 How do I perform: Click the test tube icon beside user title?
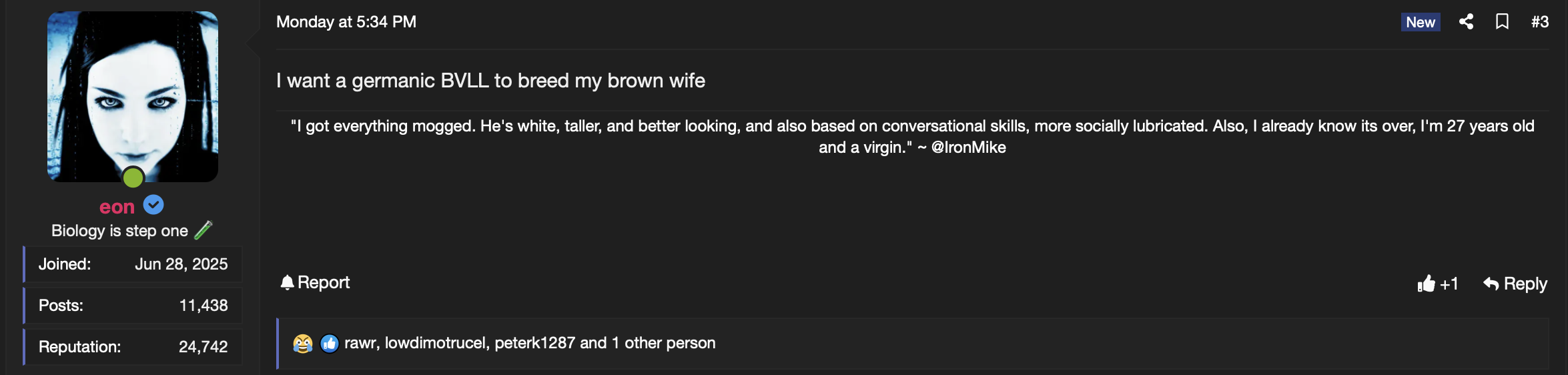coord(204,230)
